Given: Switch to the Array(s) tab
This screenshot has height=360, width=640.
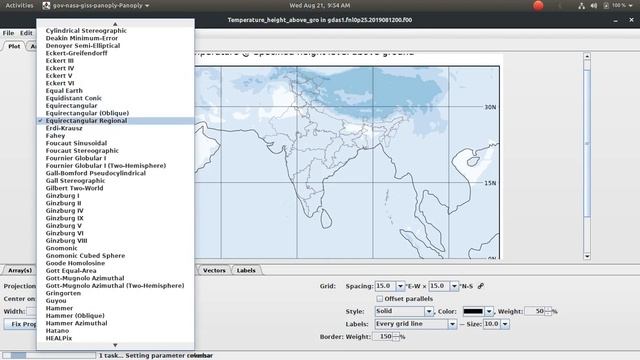Looking at the screenshot, I should [x=20, y=270].
